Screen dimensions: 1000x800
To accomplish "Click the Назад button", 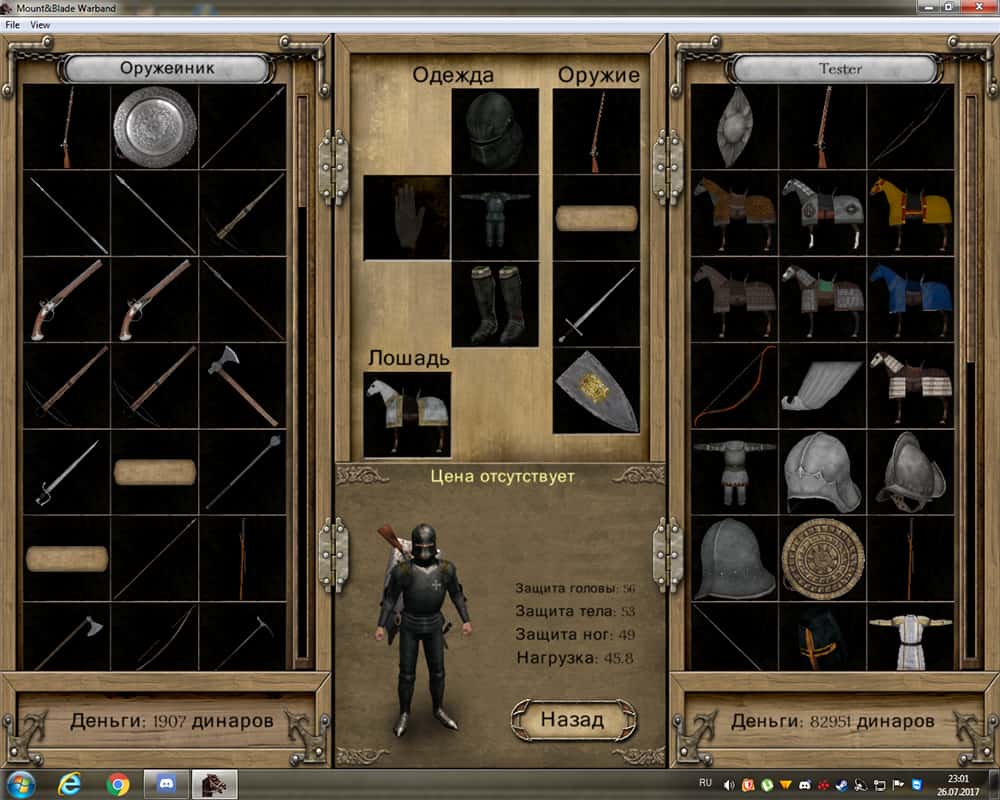I will pyautogui.click(x=573, y=718).
